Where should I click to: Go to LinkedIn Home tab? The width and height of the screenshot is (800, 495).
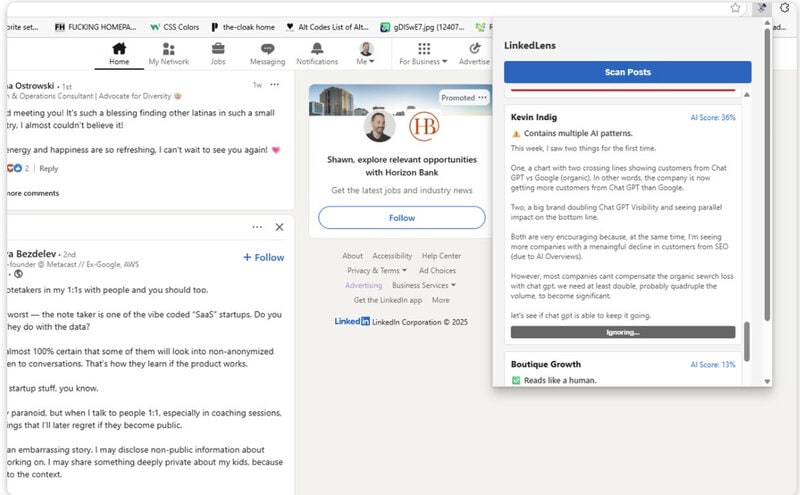click(119, 54)
